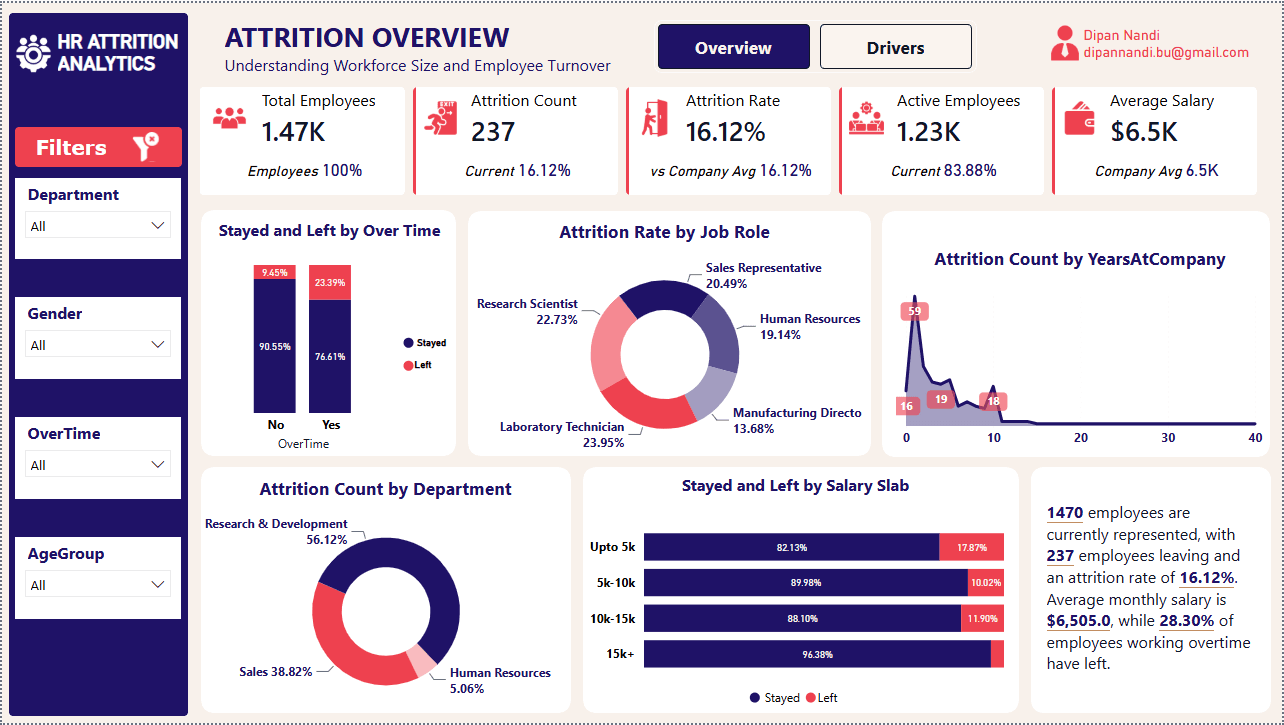Open the Gender filter dropdown

coord(98,345)
